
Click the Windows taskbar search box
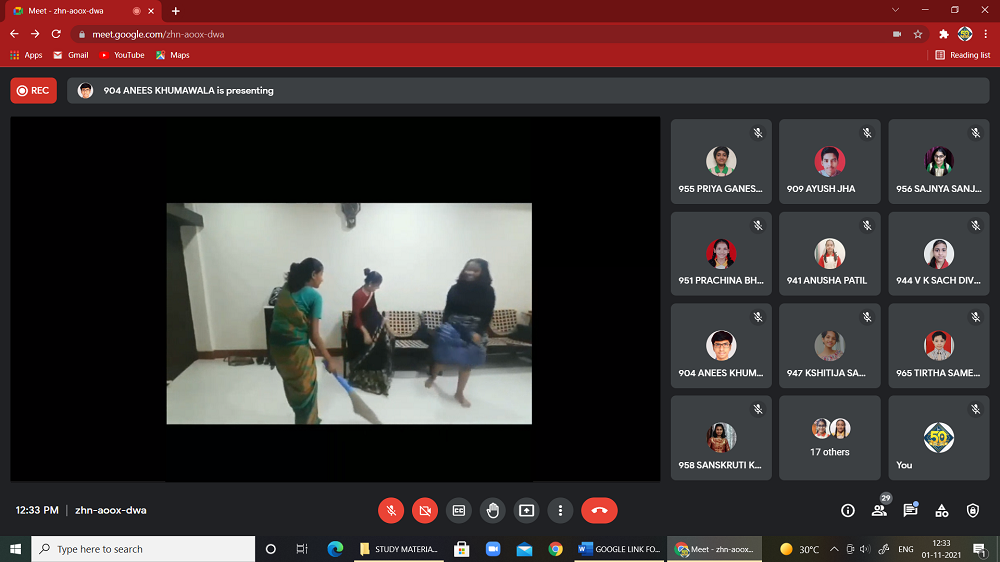pyautogui.click(x=143, y=549)
